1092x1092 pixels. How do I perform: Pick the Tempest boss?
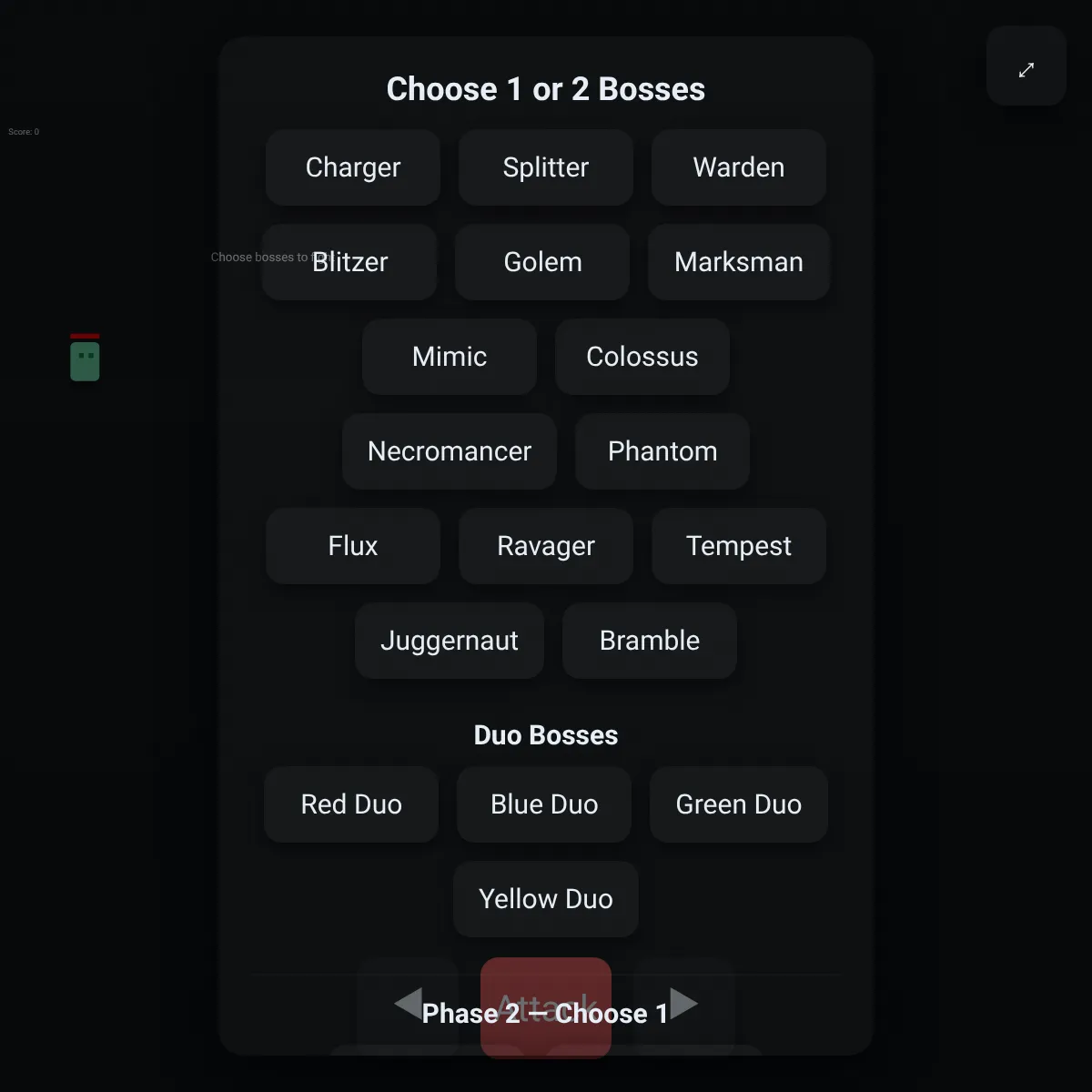click(739, 546)
